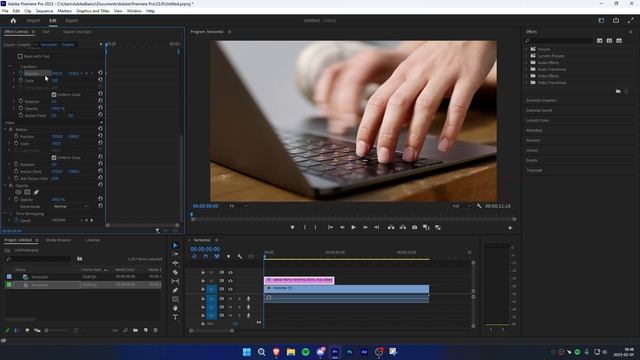Open Media Browser tab

(x=58, y=240)
